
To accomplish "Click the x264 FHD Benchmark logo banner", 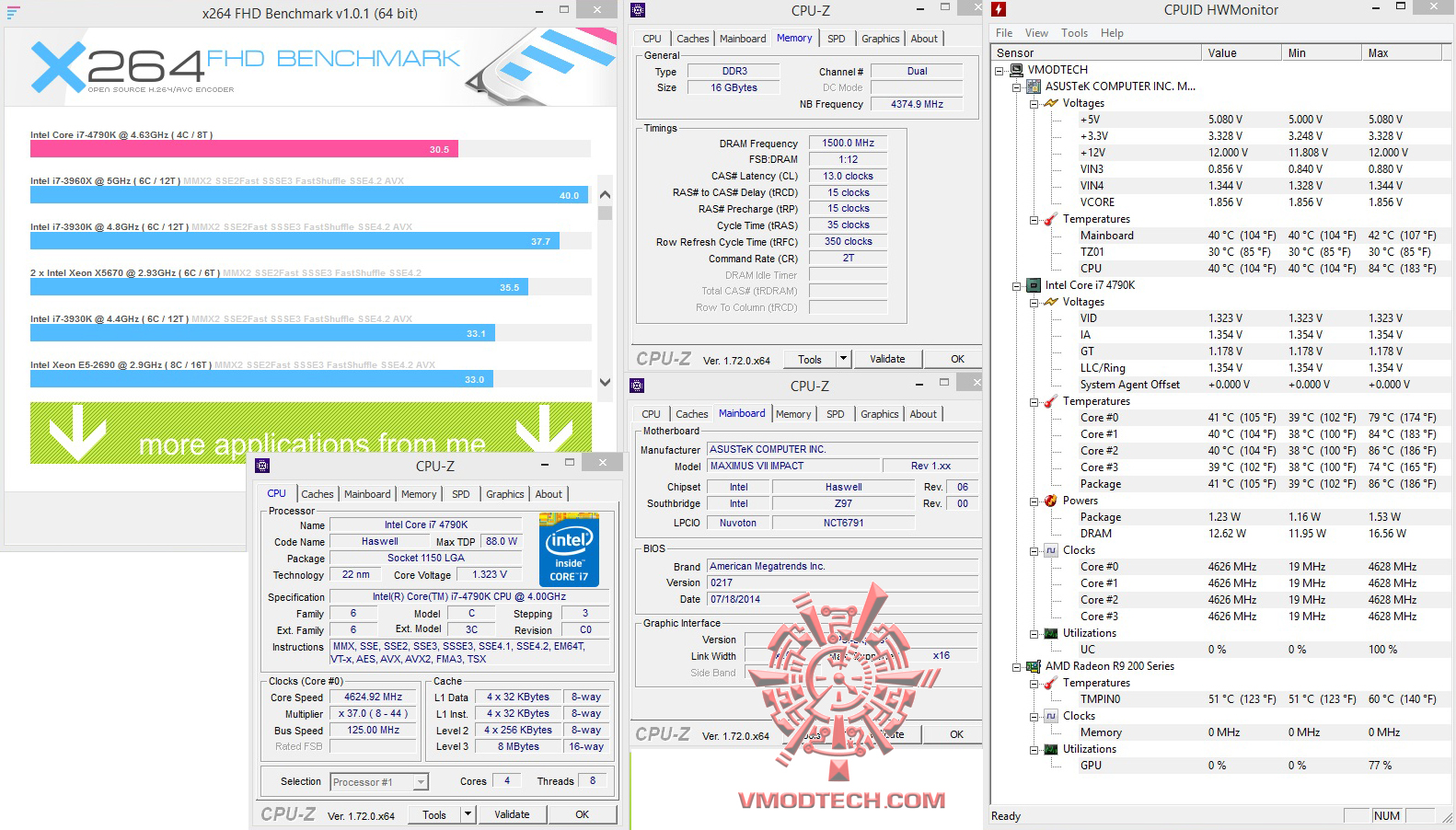I will [311, 67].
